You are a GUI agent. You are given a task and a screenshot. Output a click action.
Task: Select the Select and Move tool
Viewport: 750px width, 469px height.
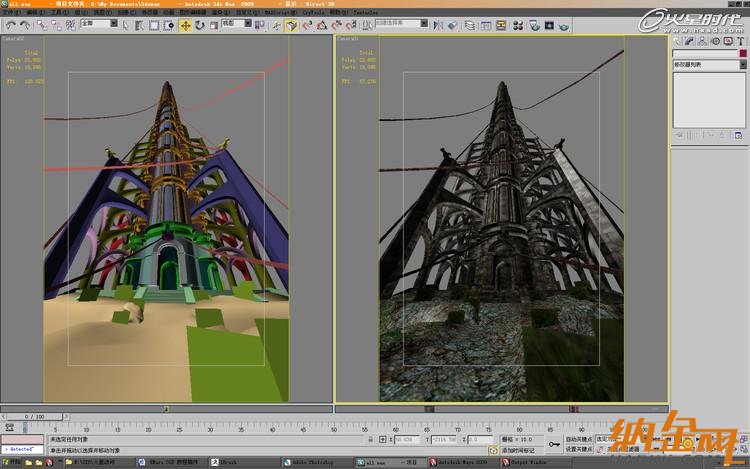[186, 25]
